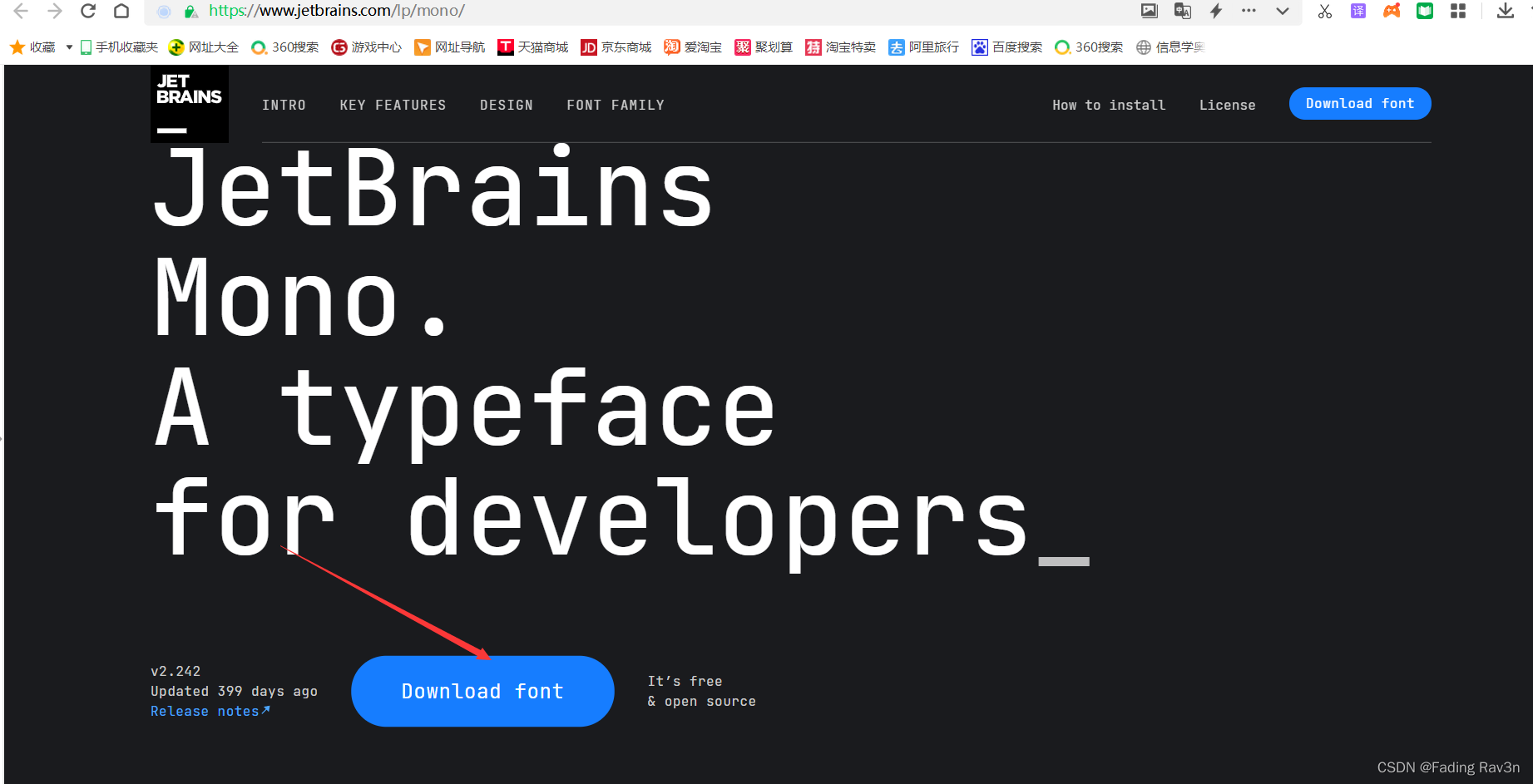Open the 天猫商城 bookmark
1533x784 pixels.
click(x=533, y=47)
